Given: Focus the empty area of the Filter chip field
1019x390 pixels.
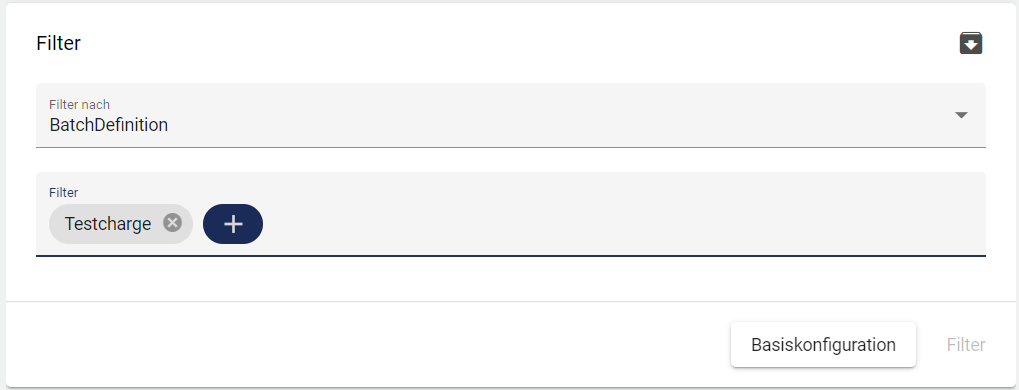Looking at the screenshot, I should point(624,224).
